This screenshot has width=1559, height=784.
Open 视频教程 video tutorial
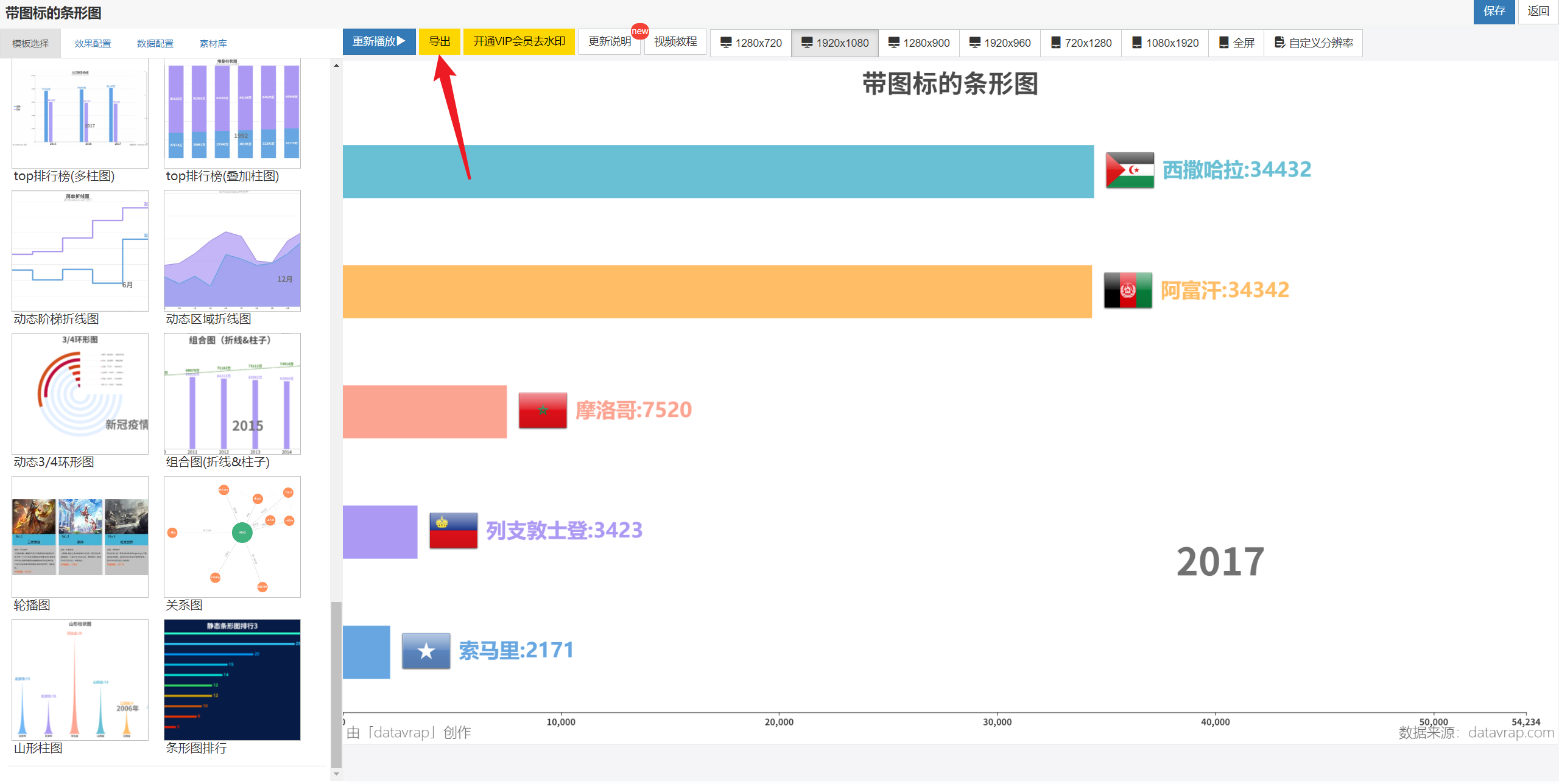(x=675, y=41)
